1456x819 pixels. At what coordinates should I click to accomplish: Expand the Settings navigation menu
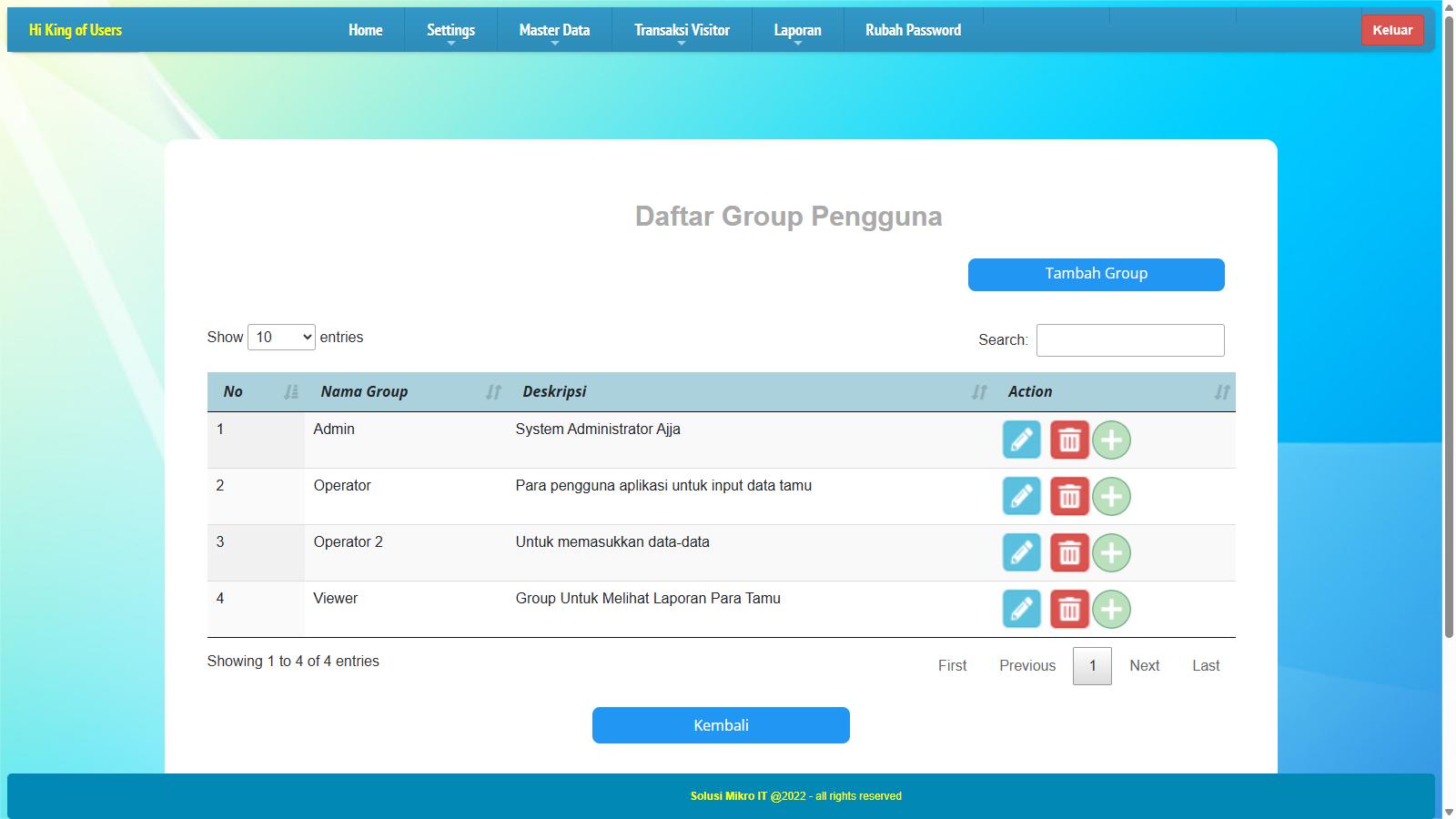[x=450, y=30]
